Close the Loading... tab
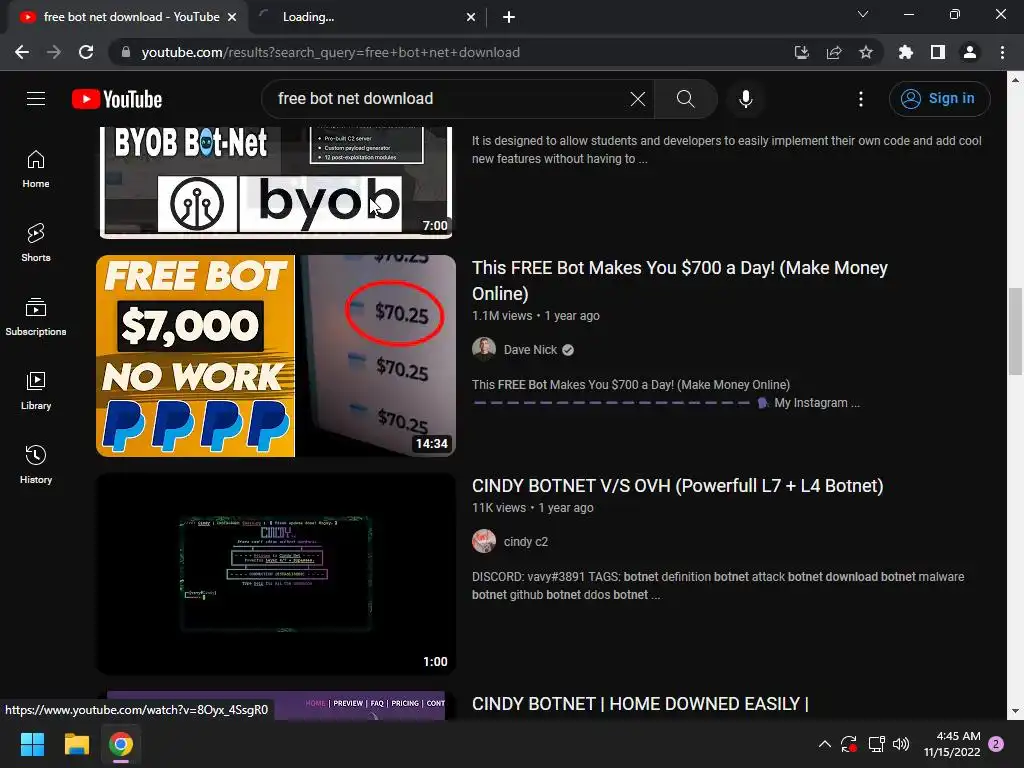Image resolution: width=1024 pixels, height=768 pixels. click(471, 17)
